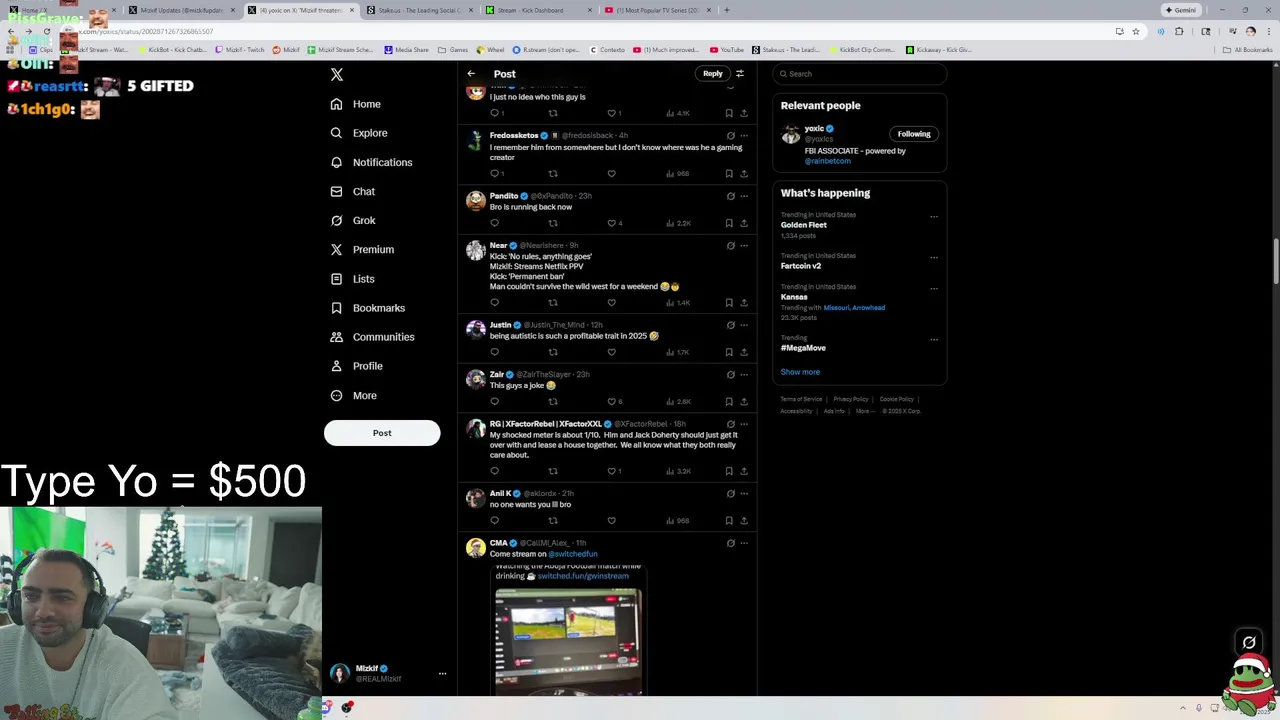The image size is (1280, 720).
Task: Focus the X Search field
Action: [860, 74]
